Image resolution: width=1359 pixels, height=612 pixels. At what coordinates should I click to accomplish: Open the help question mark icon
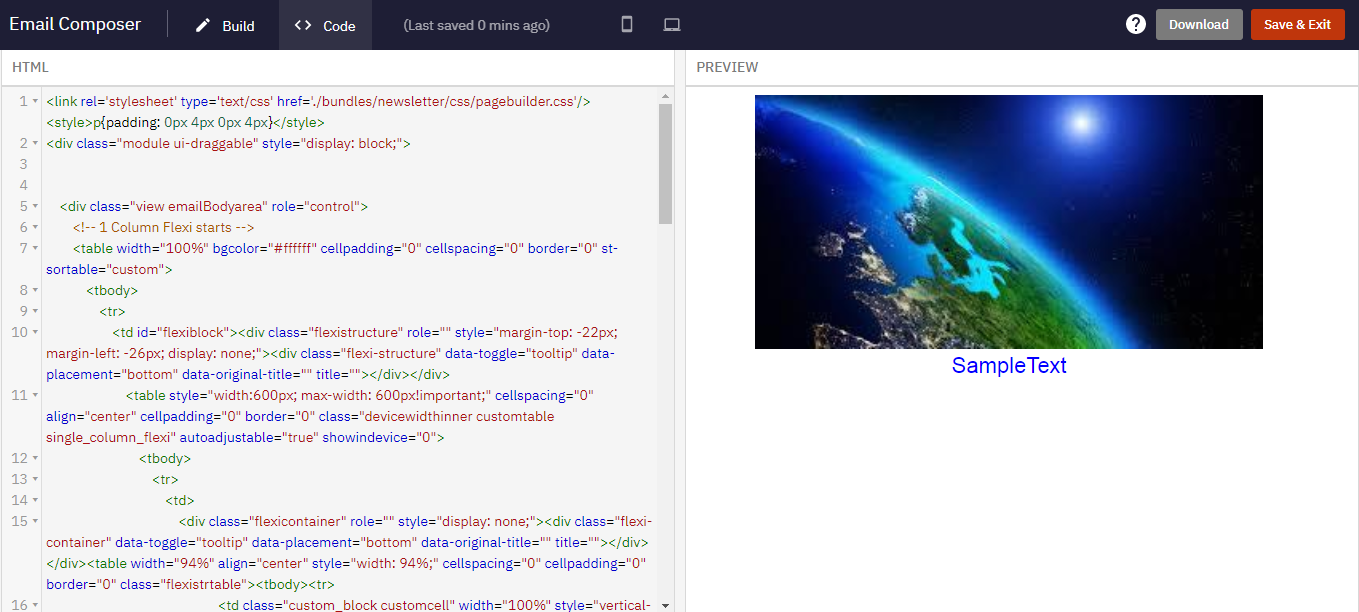coord(1135,23)
